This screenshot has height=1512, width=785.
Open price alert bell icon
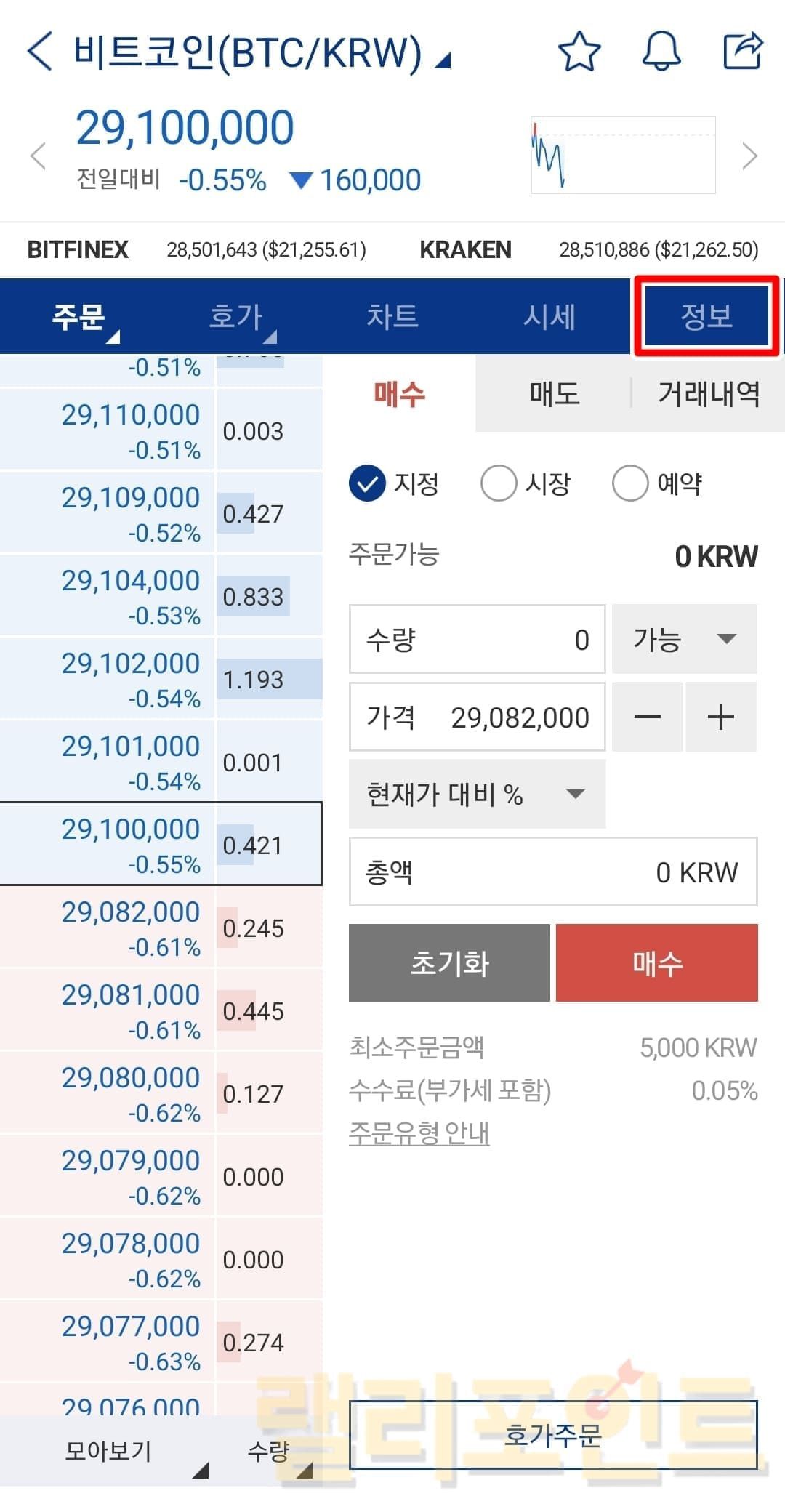(x=661, y=52)
